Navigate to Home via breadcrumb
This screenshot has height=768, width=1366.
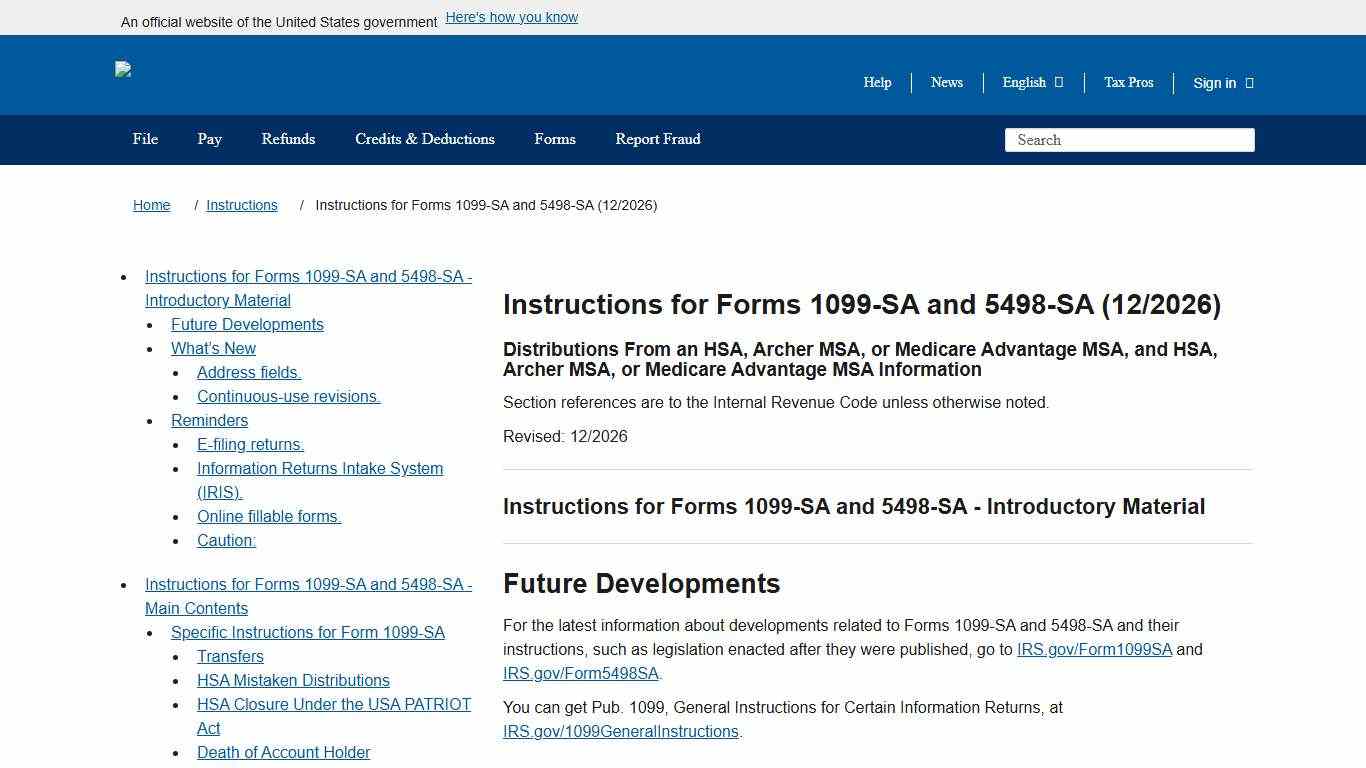151,205
